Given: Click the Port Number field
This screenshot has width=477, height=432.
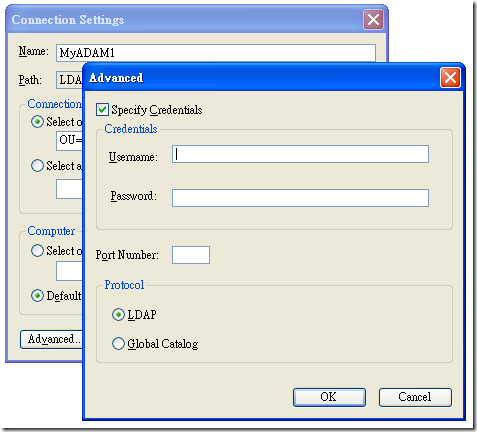Looking at the screenshot, I should coord(191,255).
